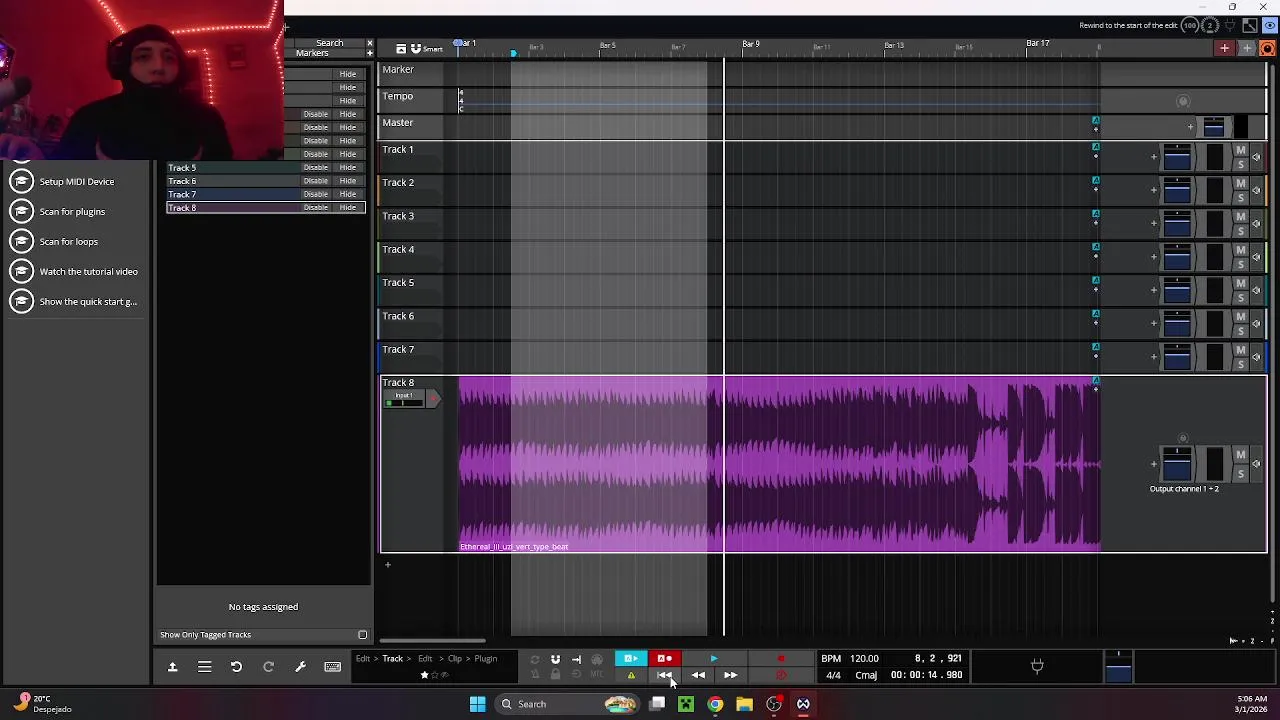Hide Track 8 in track list

coord(347,207)
